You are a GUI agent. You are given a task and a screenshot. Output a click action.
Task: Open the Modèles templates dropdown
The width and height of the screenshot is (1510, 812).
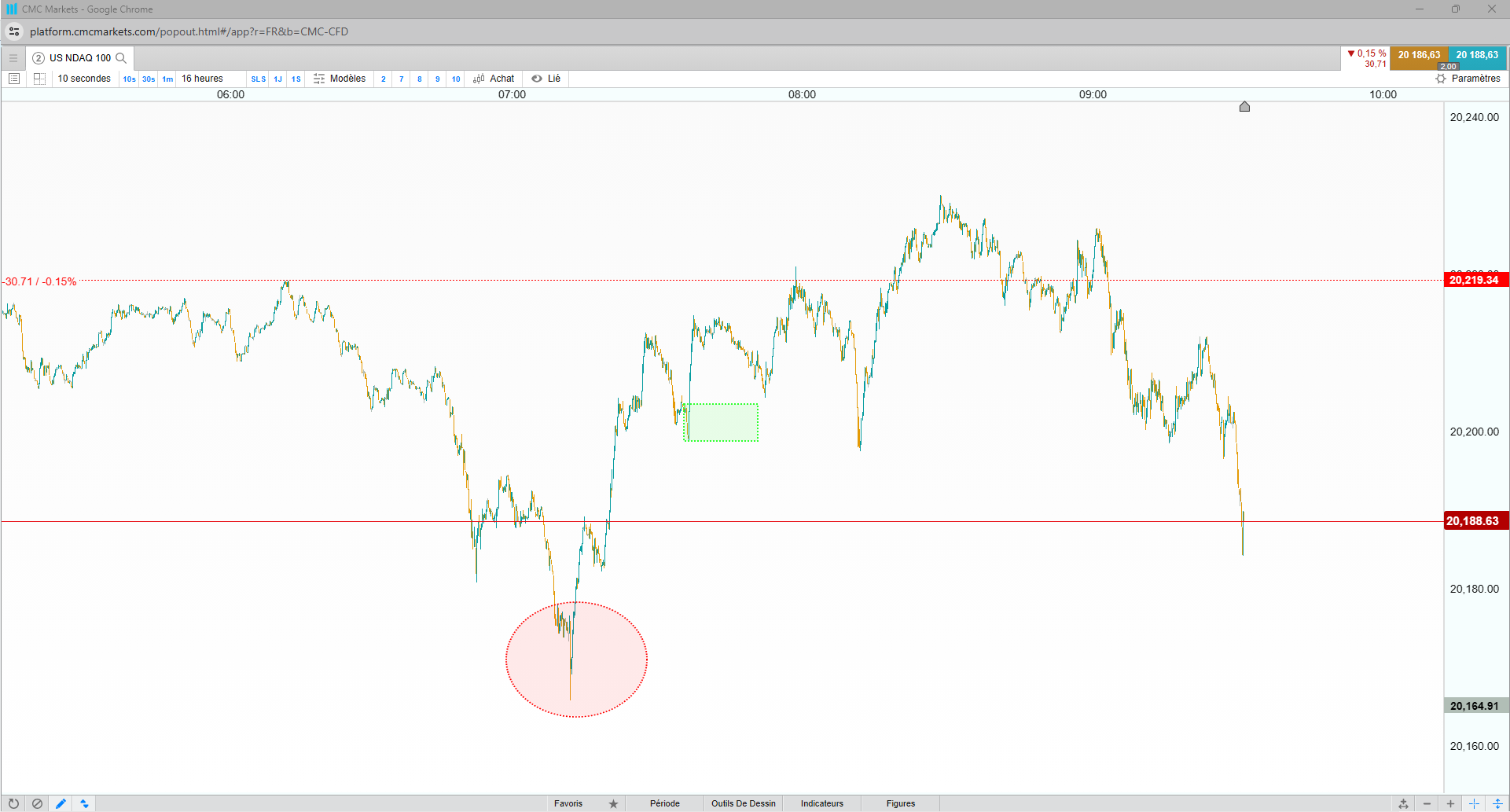[340, 79]
